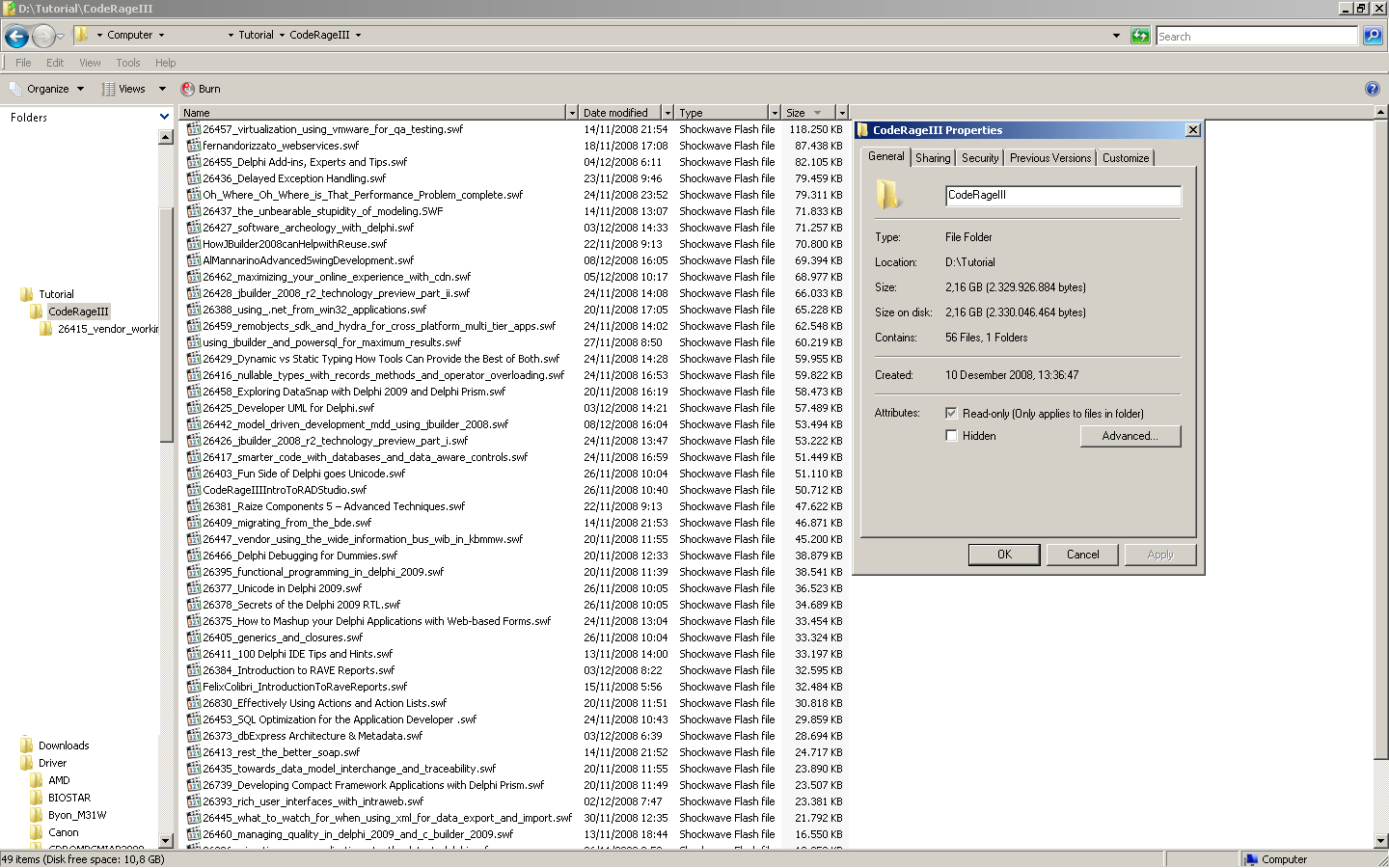The width and height of the screenshot is (1389, 868).
Task: Click the folder icon in Properties dialog
Action: [x=887, y=195]
